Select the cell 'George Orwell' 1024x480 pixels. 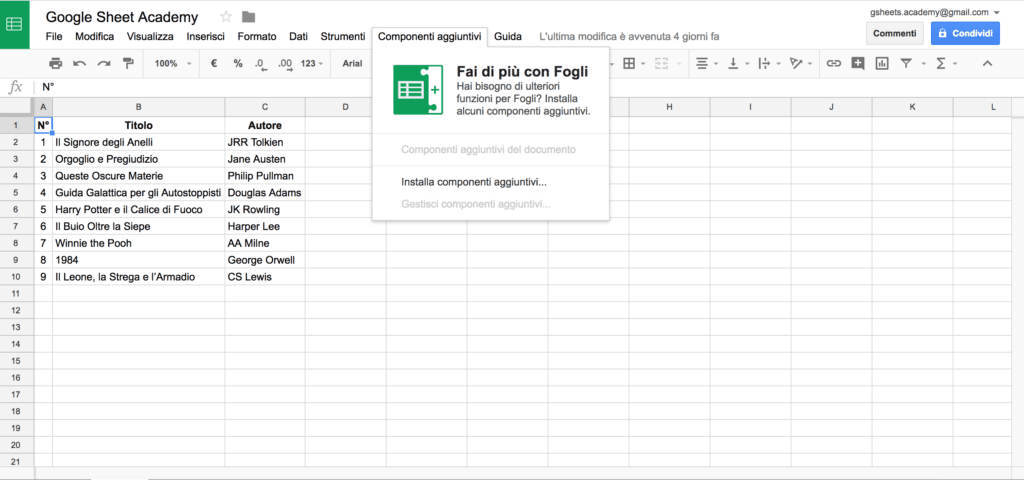click(264, 260)
